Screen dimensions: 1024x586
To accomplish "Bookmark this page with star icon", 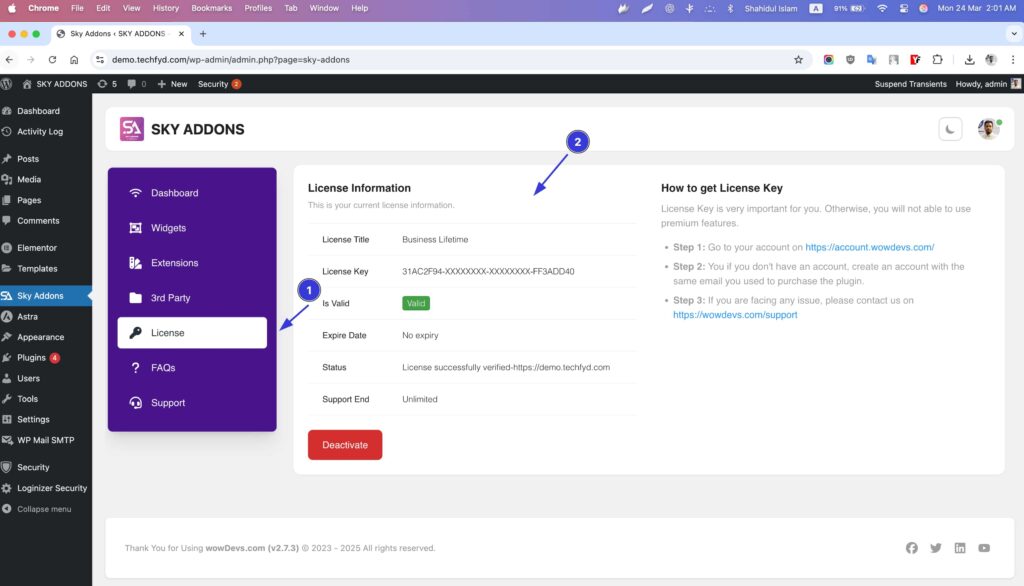I will 798,59.
